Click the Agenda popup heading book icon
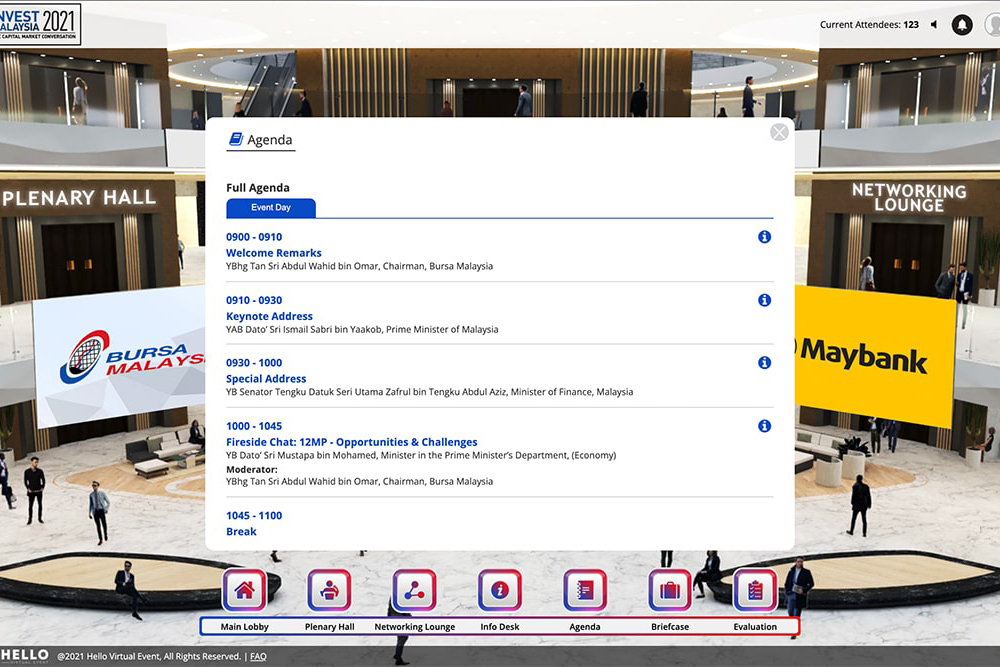 [x=236, y=139]
